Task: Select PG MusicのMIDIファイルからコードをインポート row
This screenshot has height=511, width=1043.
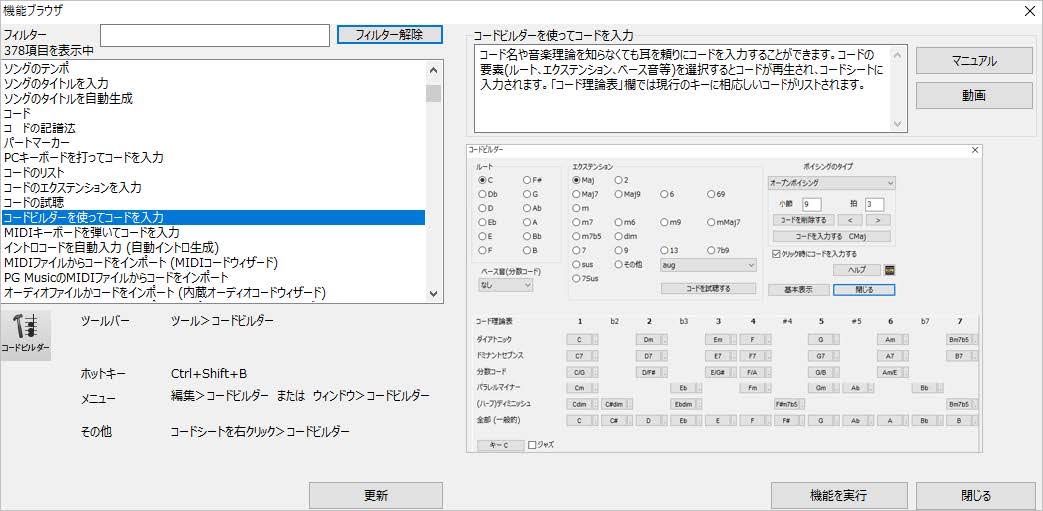Action: pos(213,277)
